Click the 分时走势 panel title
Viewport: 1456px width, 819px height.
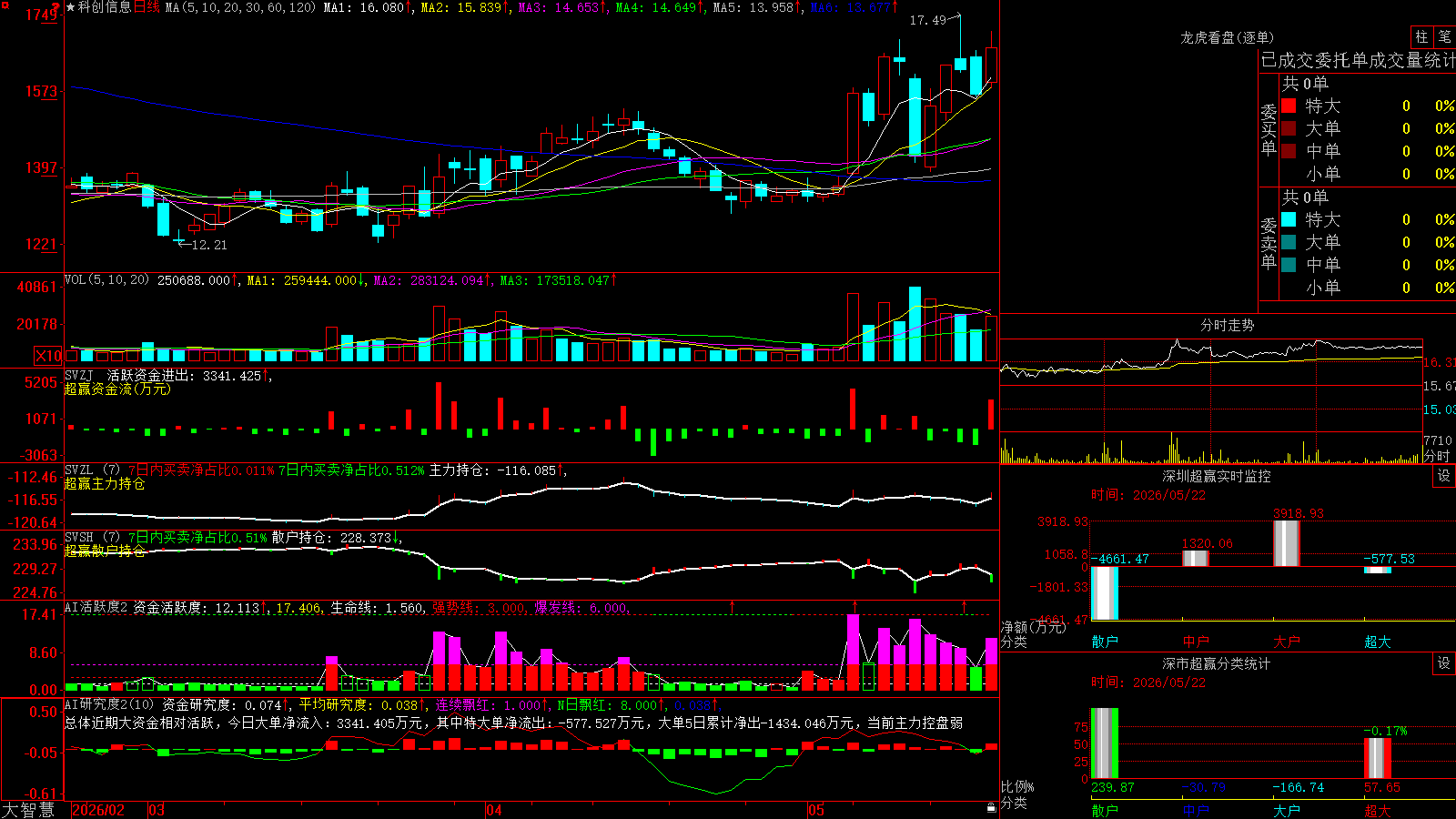(x=1228, y=325)
